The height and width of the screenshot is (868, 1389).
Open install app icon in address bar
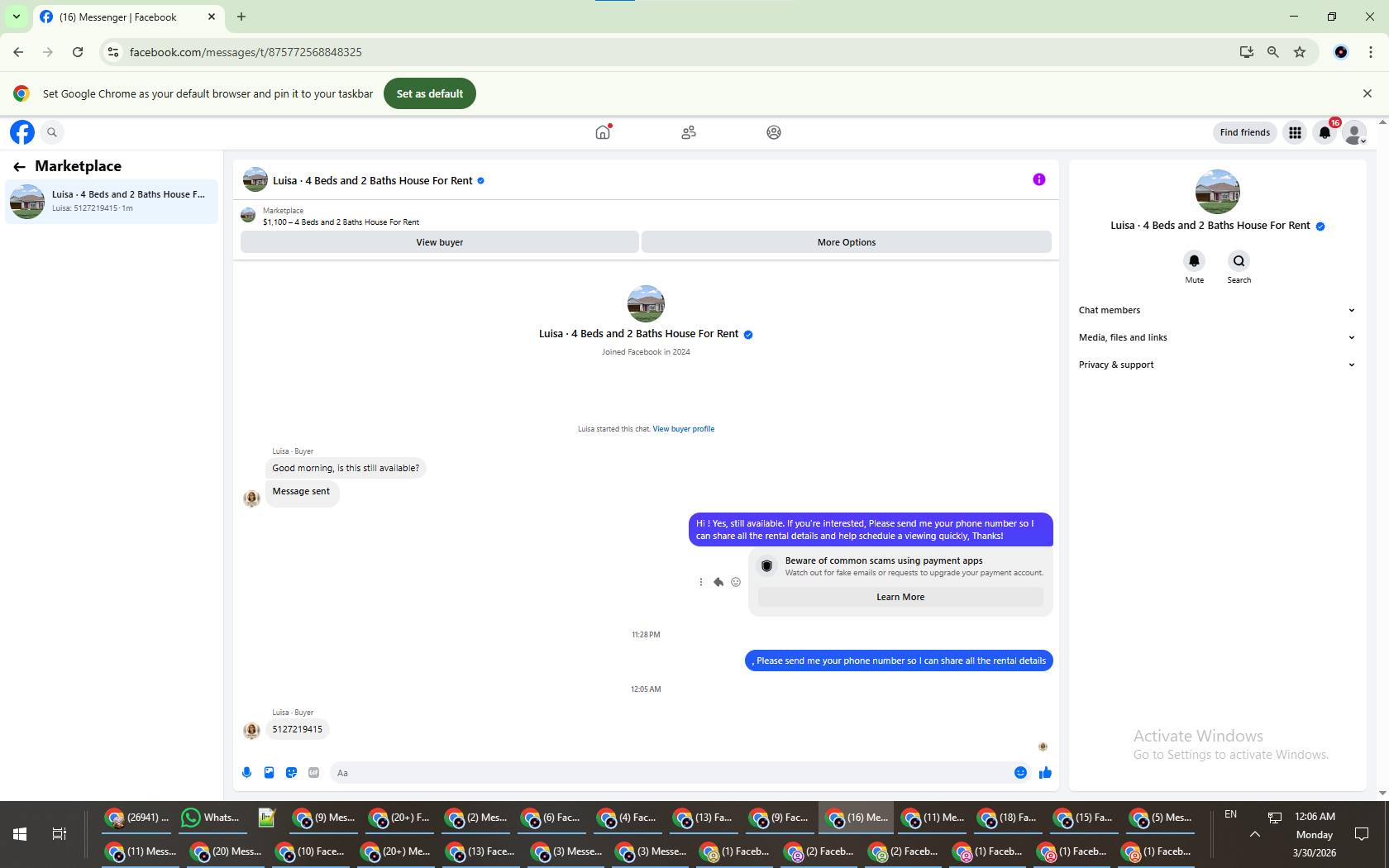click(x=1247, y=52)
